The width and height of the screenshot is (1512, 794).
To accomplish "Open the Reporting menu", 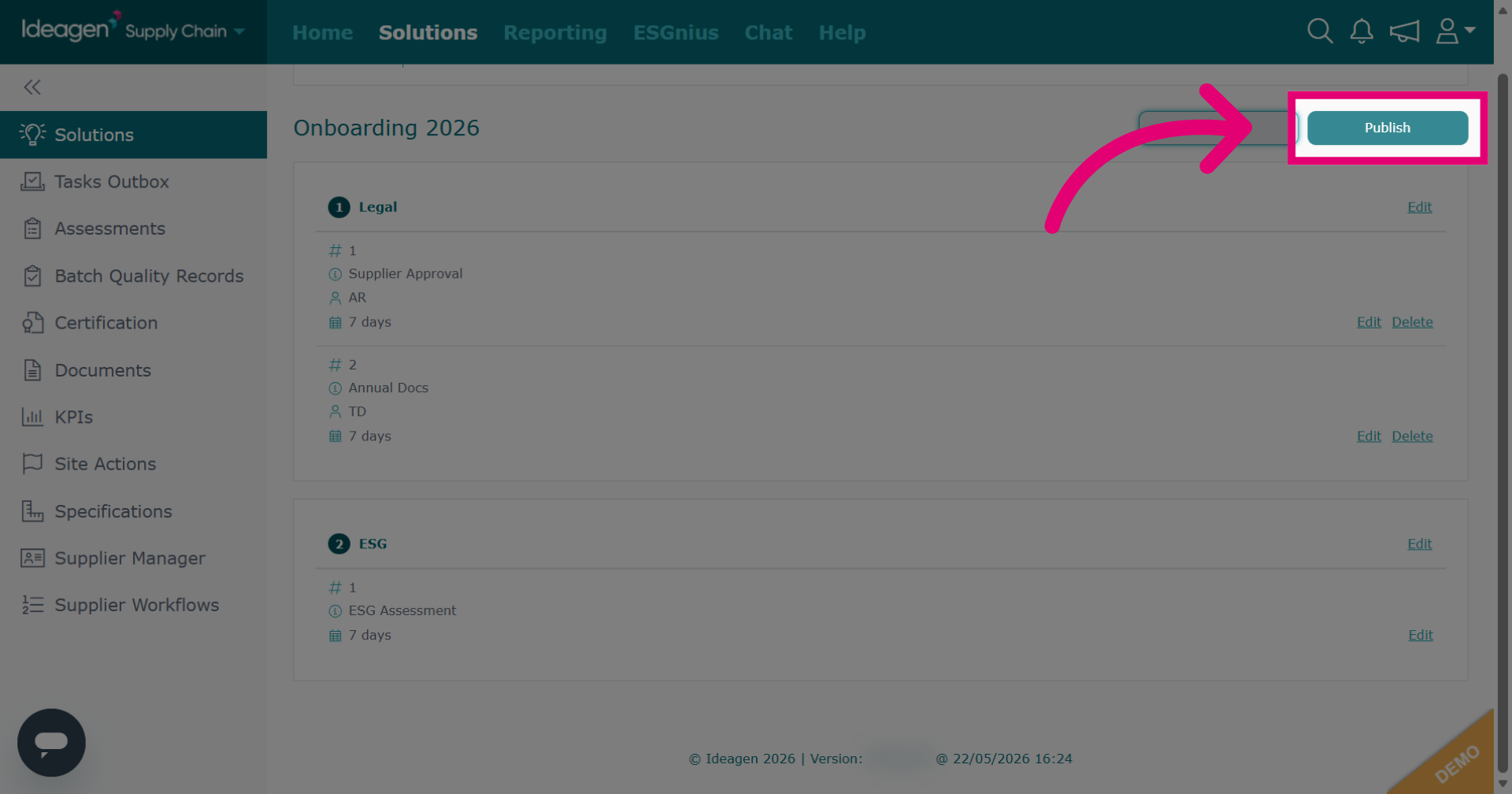I will (x=555, y=32).
